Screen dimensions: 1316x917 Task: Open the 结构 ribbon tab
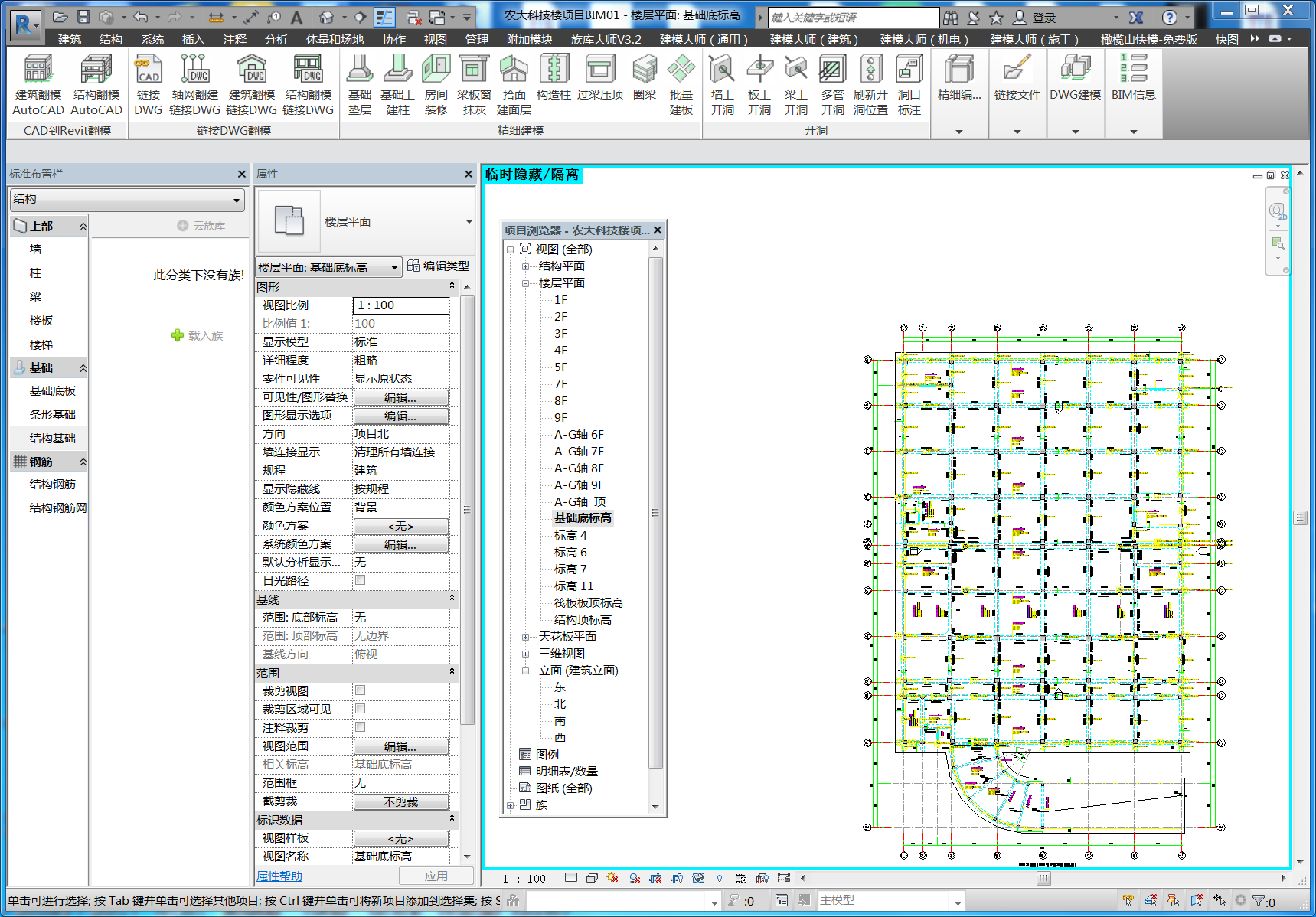(110, 39)
